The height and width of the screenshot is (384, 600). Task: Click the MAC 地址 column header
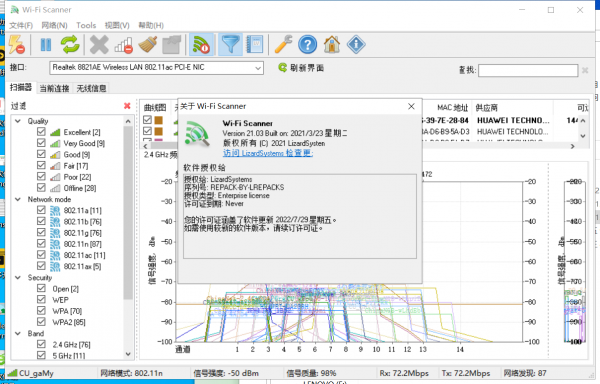453,108
